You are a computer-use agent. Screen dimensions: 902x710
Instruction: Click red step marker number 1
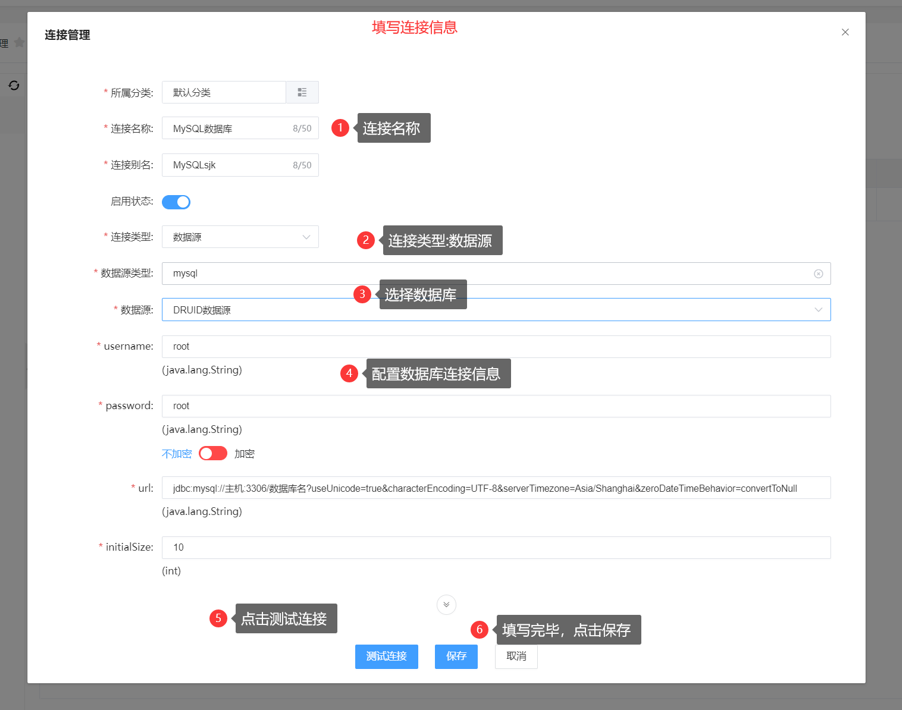point(340,128)
